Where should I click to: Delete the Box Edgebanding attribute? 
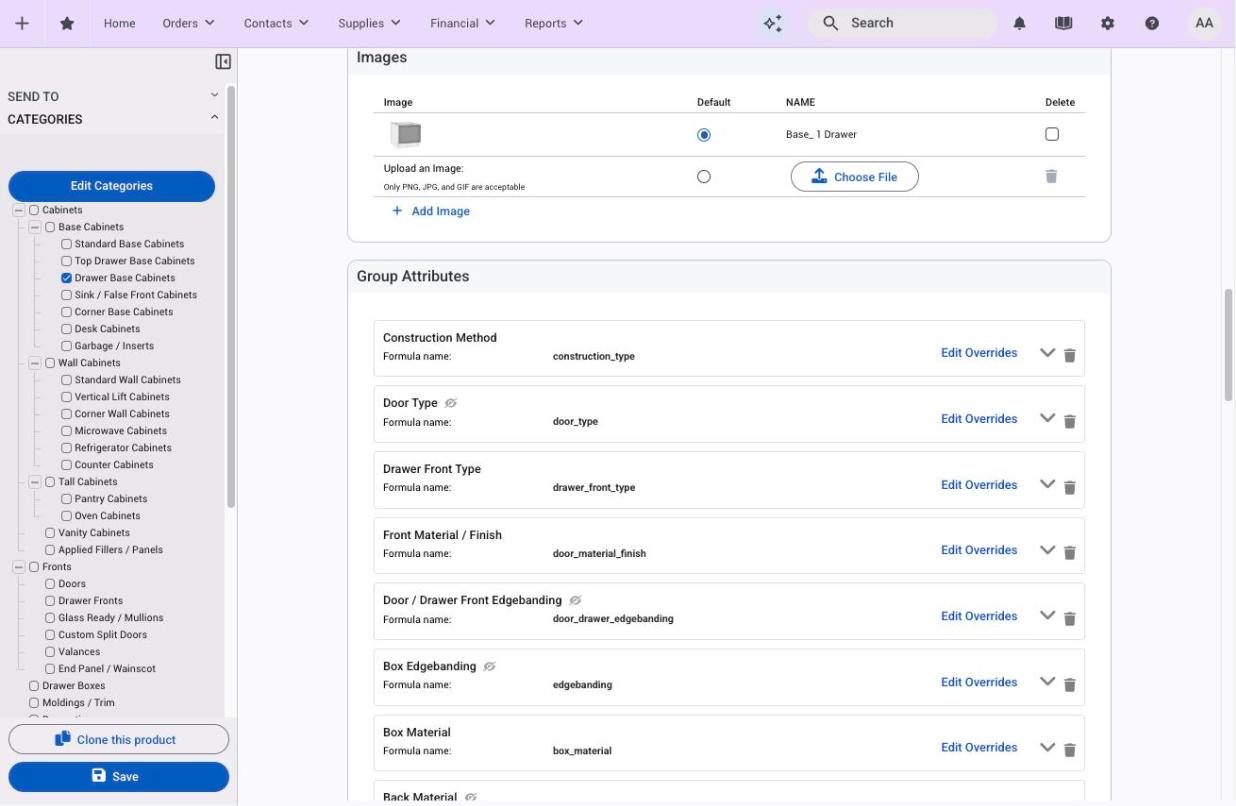point(1069,684)
